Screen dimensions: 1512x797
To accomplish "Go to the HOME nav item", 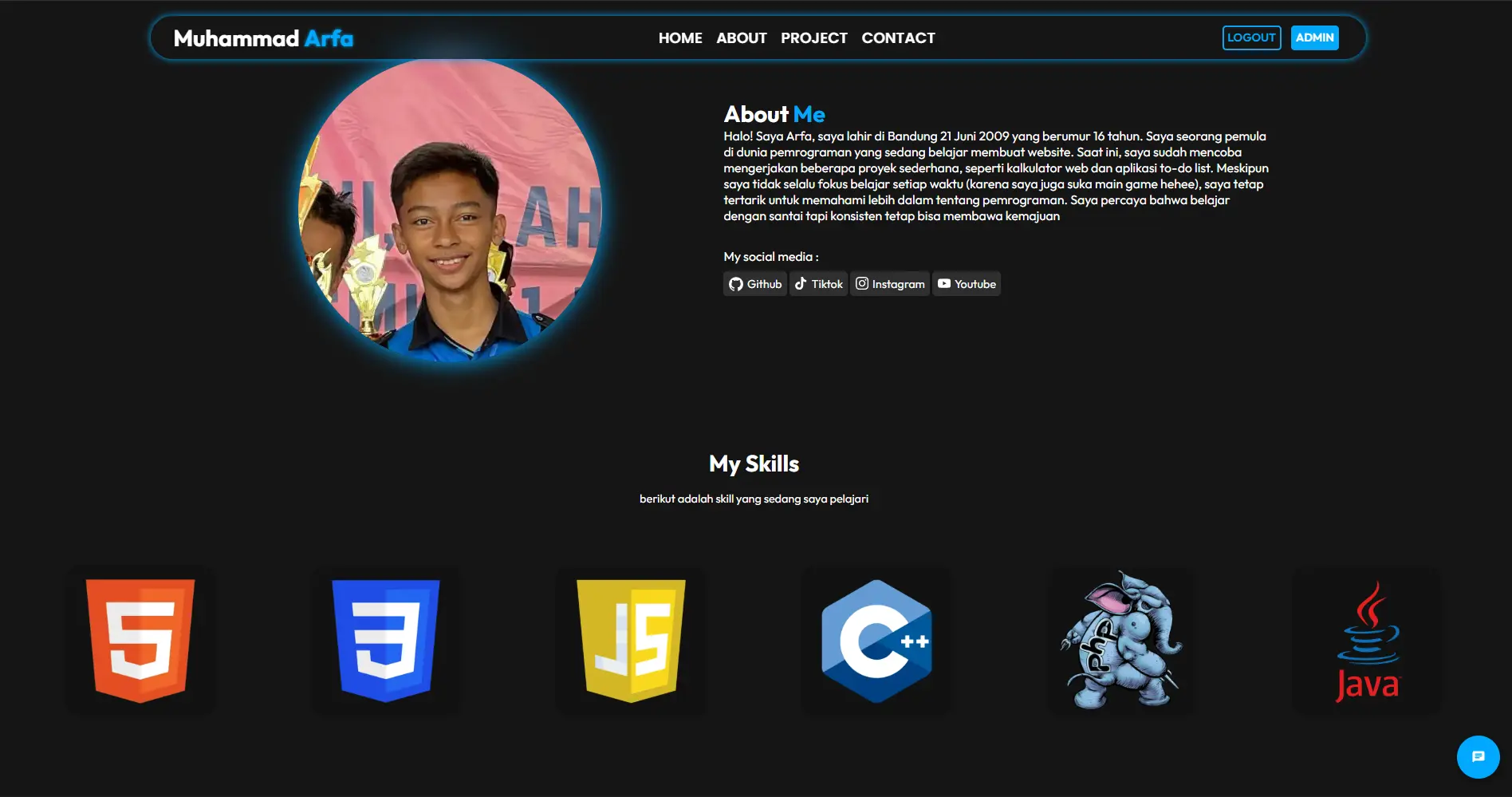I will tap(680, 37).
